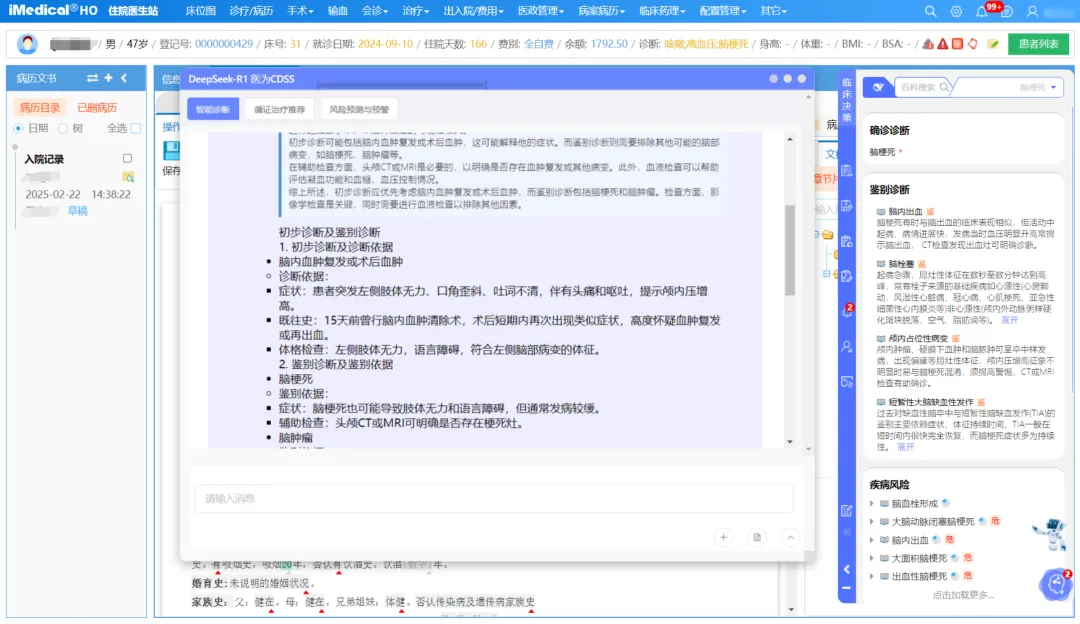Click the 请输入消息 message input field
Viewport: 1080px width, 624px height.
493,498
